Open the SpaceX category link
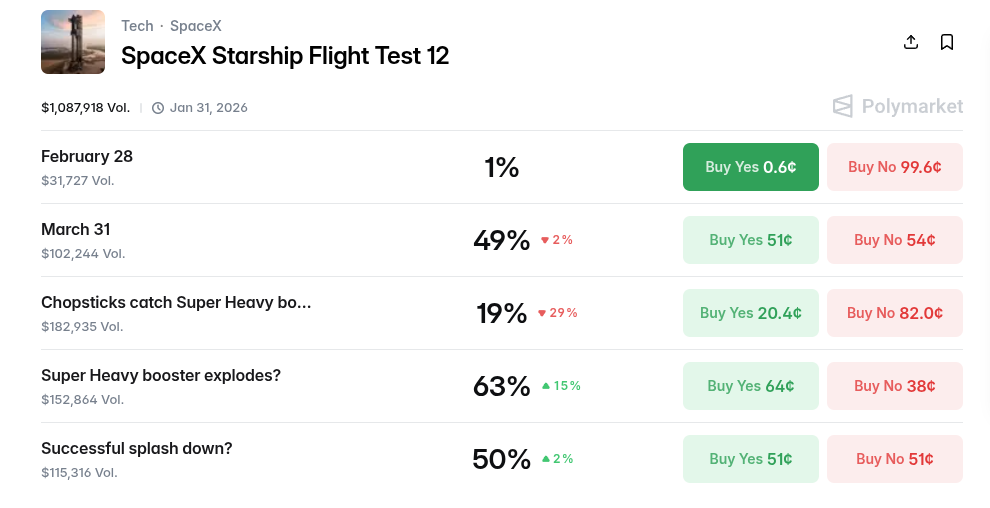 196,26
